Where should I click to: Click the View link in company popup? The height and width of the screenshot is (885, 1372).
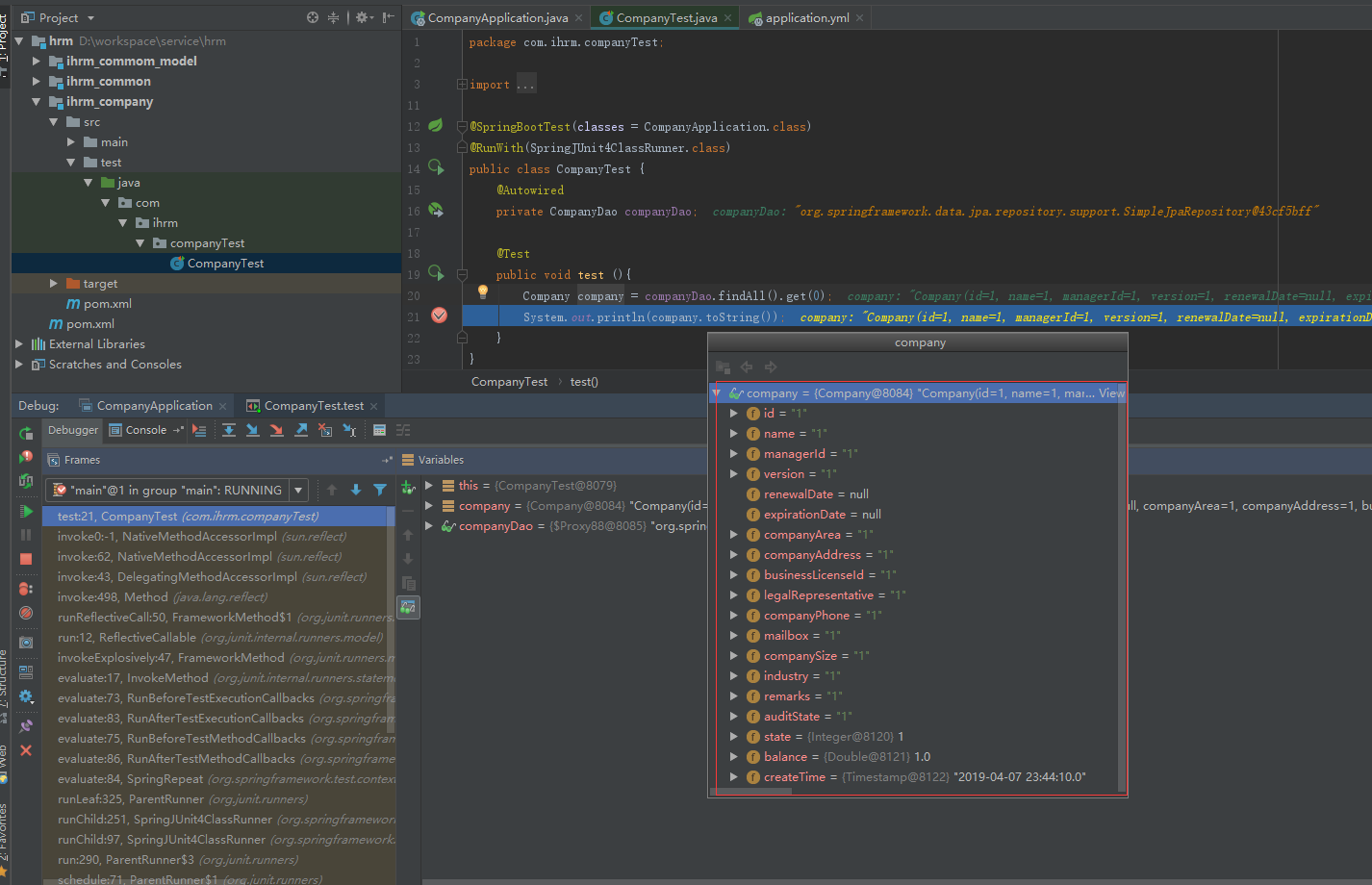tap(1111, 393)
